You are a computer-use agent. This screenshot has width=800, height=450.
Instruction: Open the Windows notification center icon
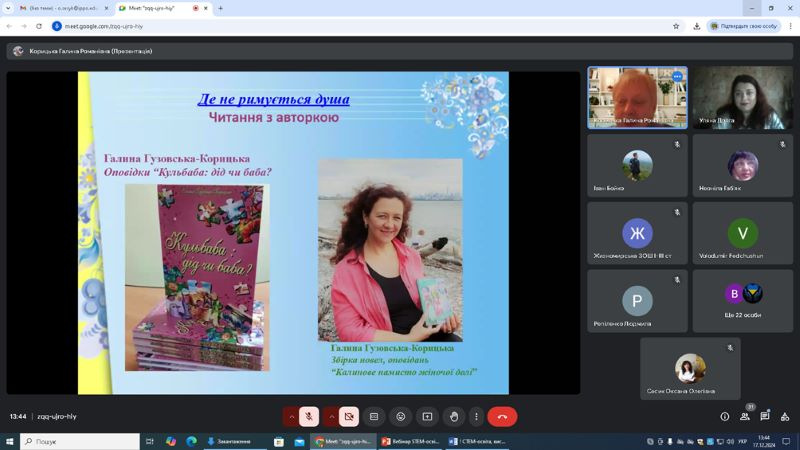click(x=786, y=441)
